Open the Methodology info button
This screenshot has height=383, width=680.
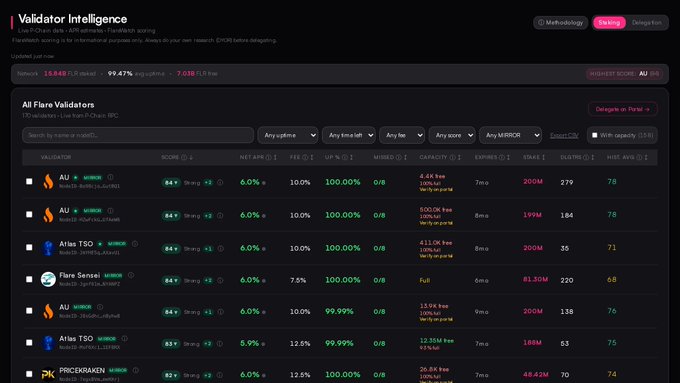[560, 23]
